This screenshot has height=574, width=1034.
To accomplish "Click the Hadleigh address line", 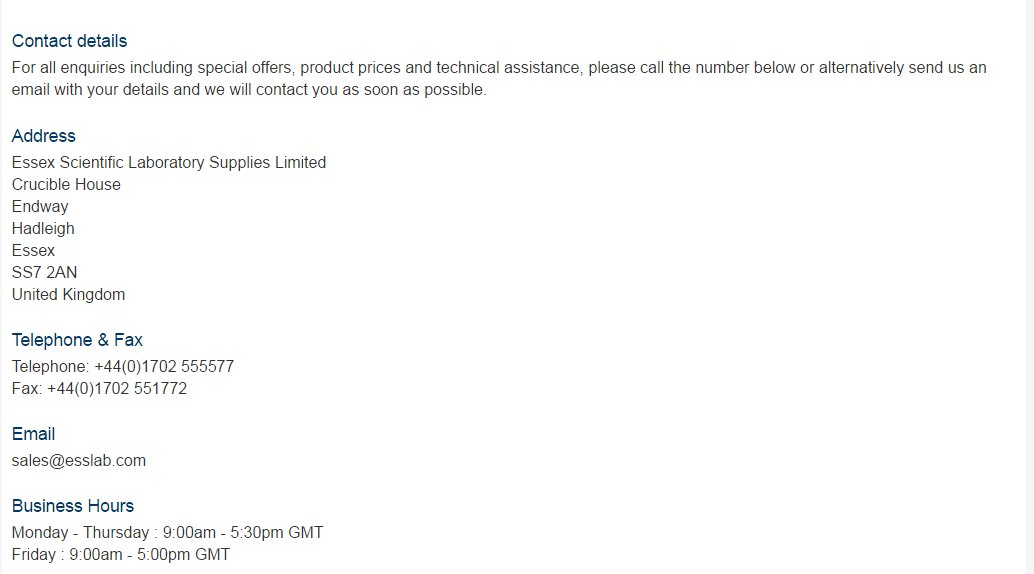I will pos(43,228).
